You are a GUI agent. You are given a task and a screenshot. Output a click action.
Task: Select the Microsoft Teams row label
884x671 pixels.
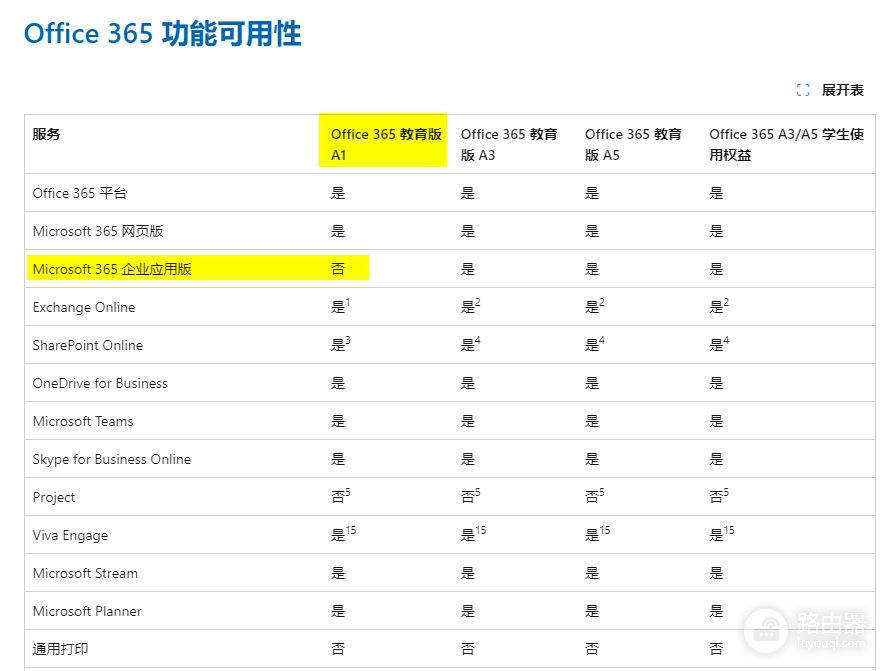[x=83, y=421]
